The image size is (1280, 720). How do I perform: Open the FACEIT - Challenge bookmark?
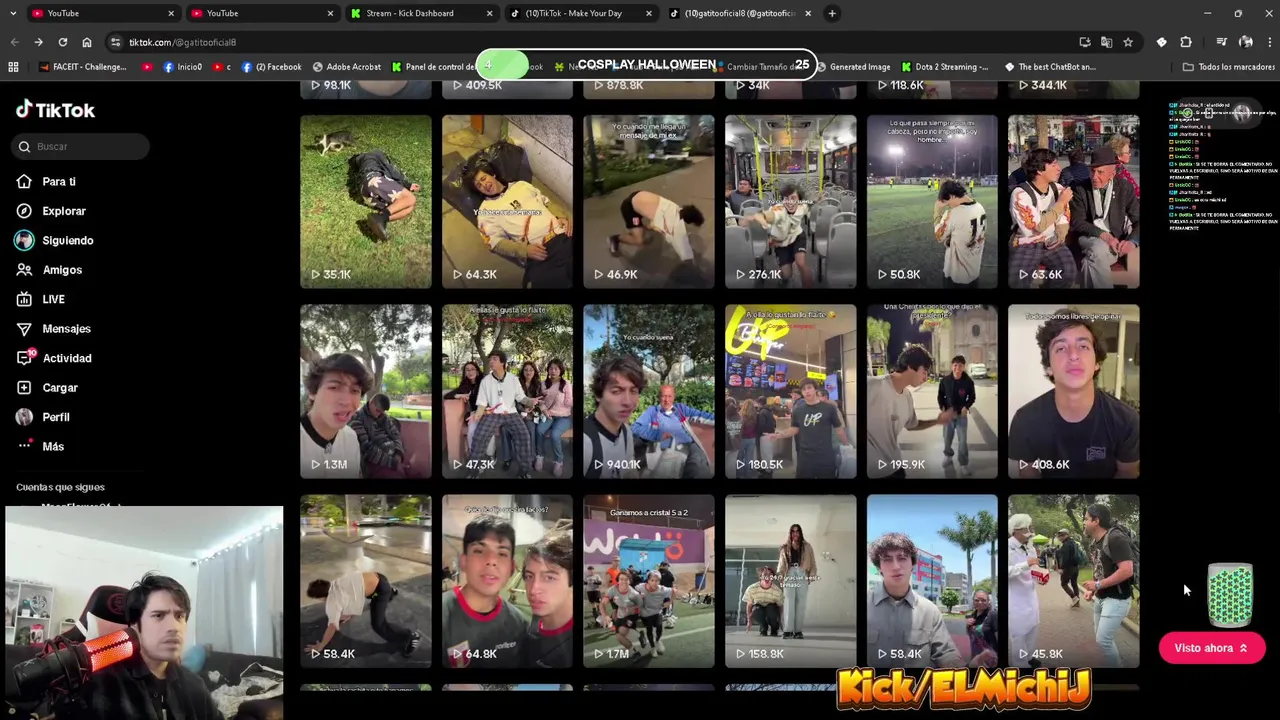click(x=82, y=67)
